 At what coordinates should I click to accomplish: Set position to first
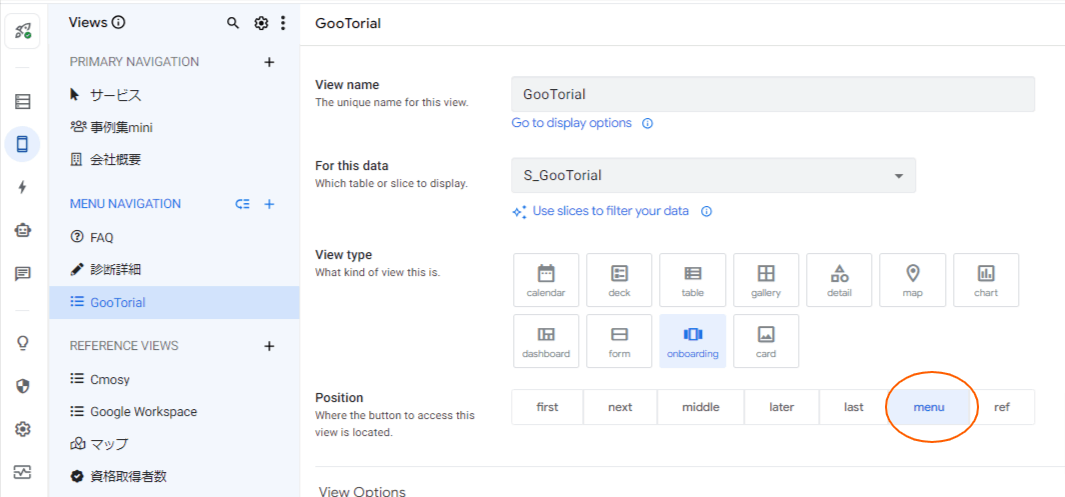point(547,407)
